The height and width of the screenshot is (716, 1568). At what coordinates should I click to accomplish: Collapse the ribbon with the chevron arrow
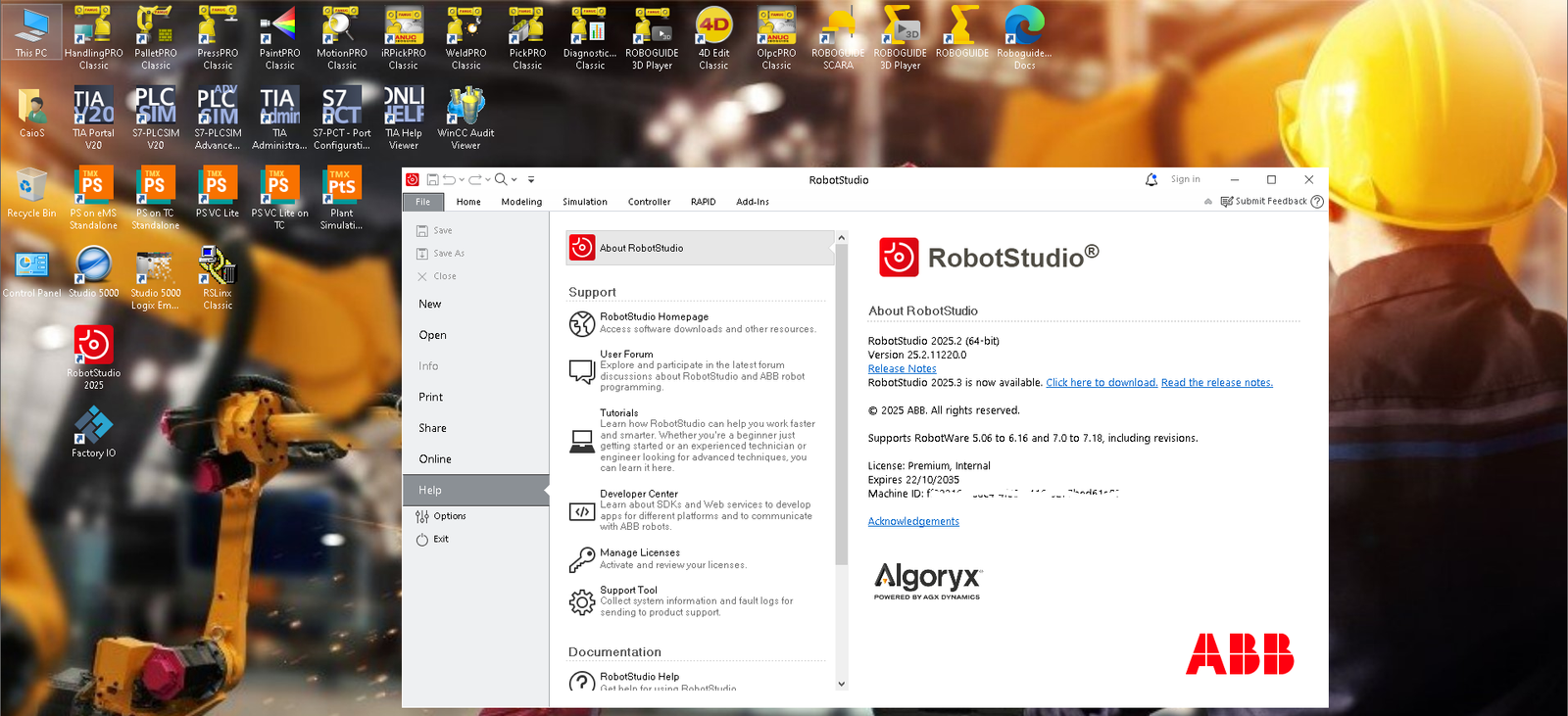pyautogui.click(x=1208, y=202)
